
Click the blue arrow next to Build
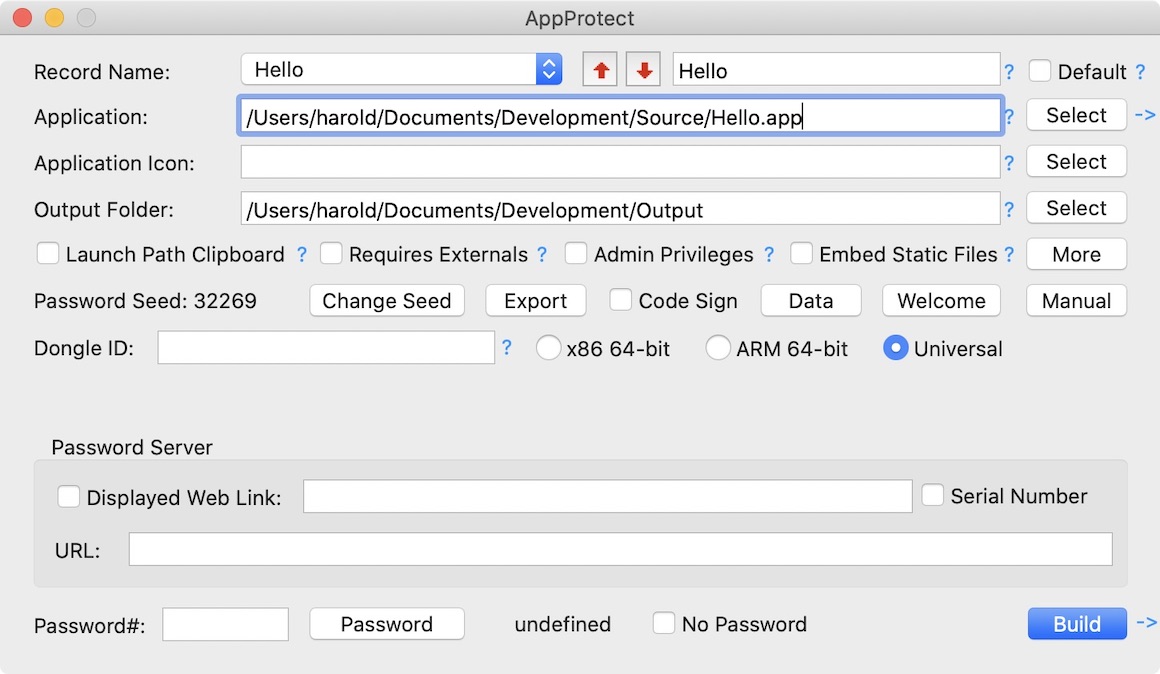[1146, 623]
